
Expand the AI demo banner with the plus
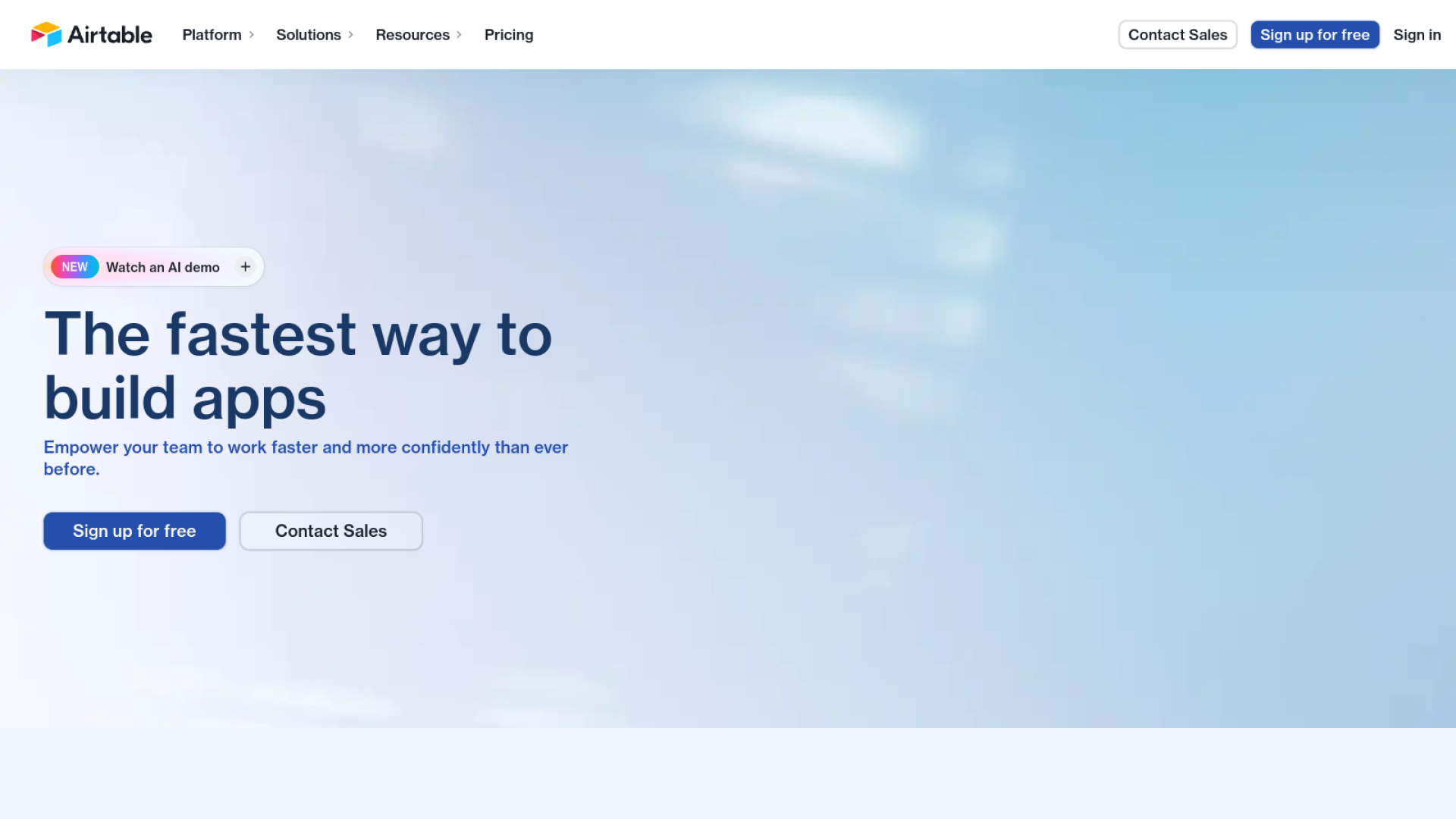click(244, 266)
